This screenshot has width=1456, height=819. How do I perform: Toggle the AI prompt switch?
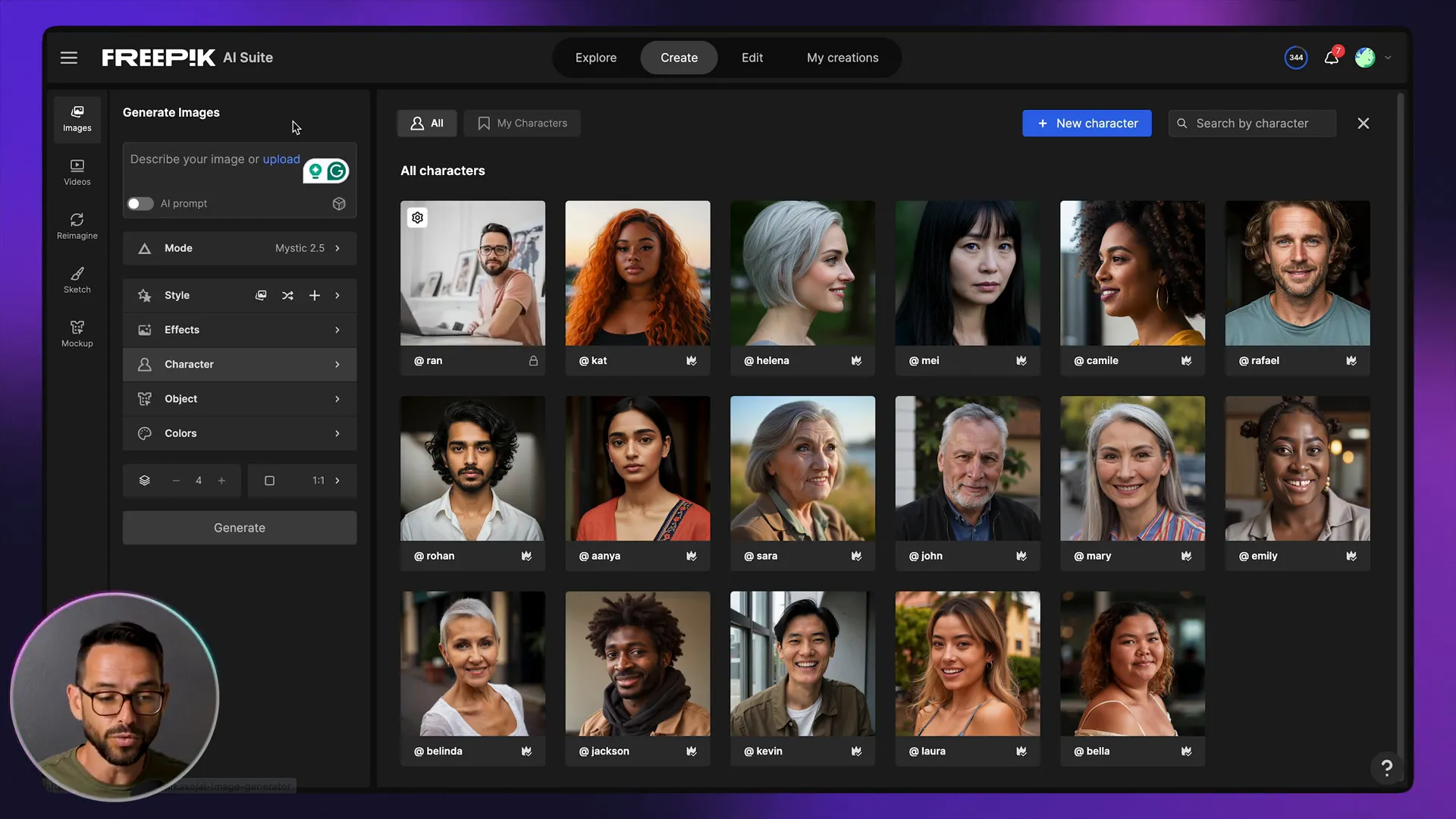140,204
